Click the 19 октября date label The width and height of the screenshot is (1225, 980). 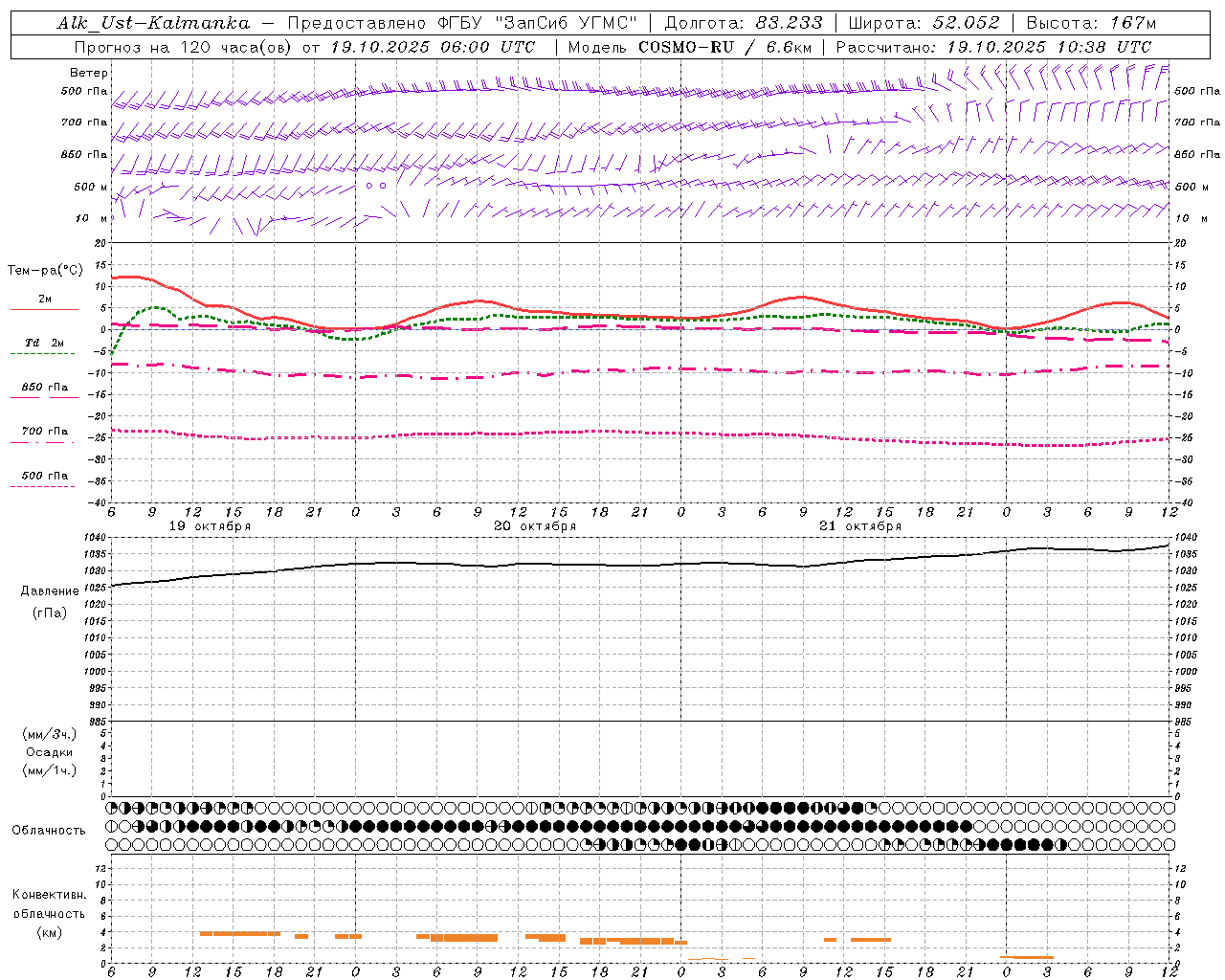pyautogui.click(x=210, y=525)
